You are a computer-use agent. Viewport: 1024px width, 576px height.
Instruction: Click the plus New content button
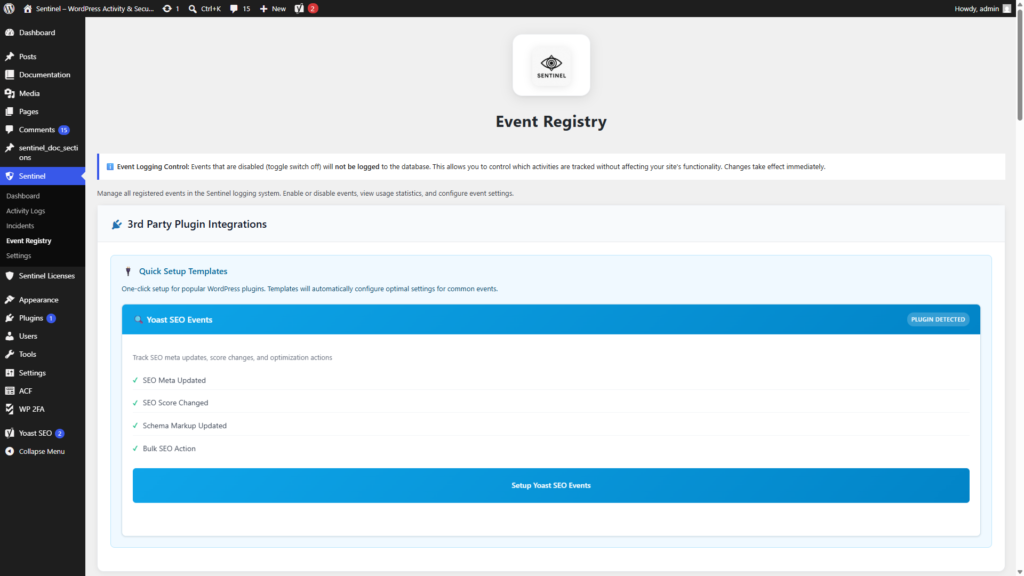[272, 8]
